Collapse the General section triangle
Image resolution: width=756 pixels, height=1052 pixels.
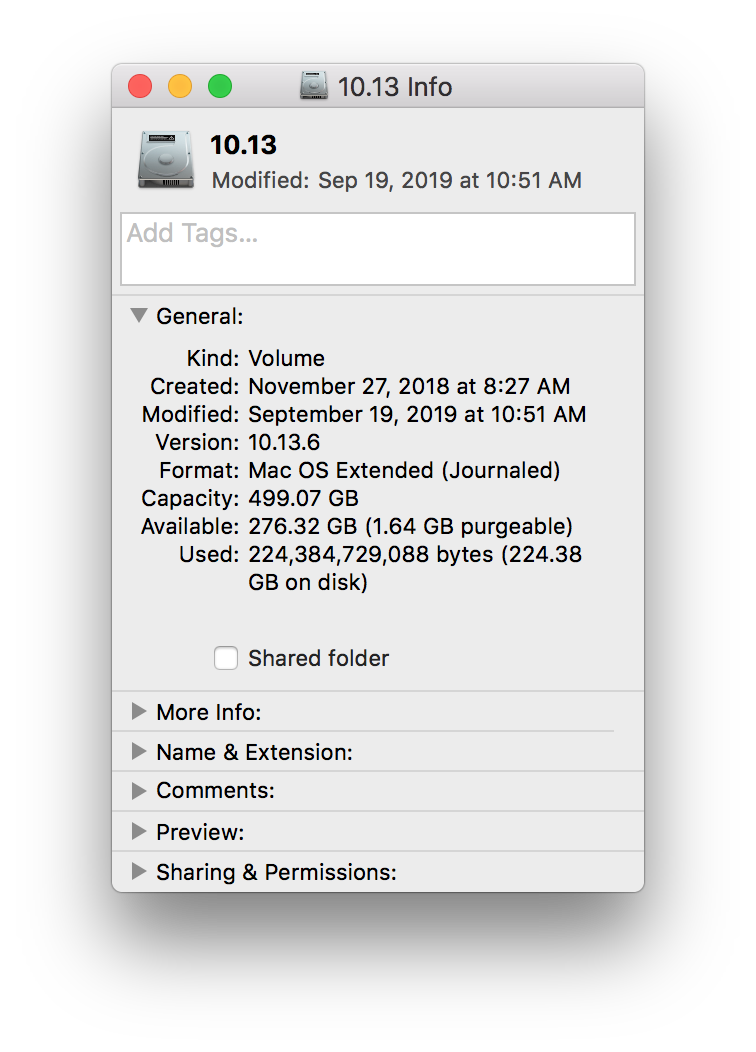coord(139,316)
